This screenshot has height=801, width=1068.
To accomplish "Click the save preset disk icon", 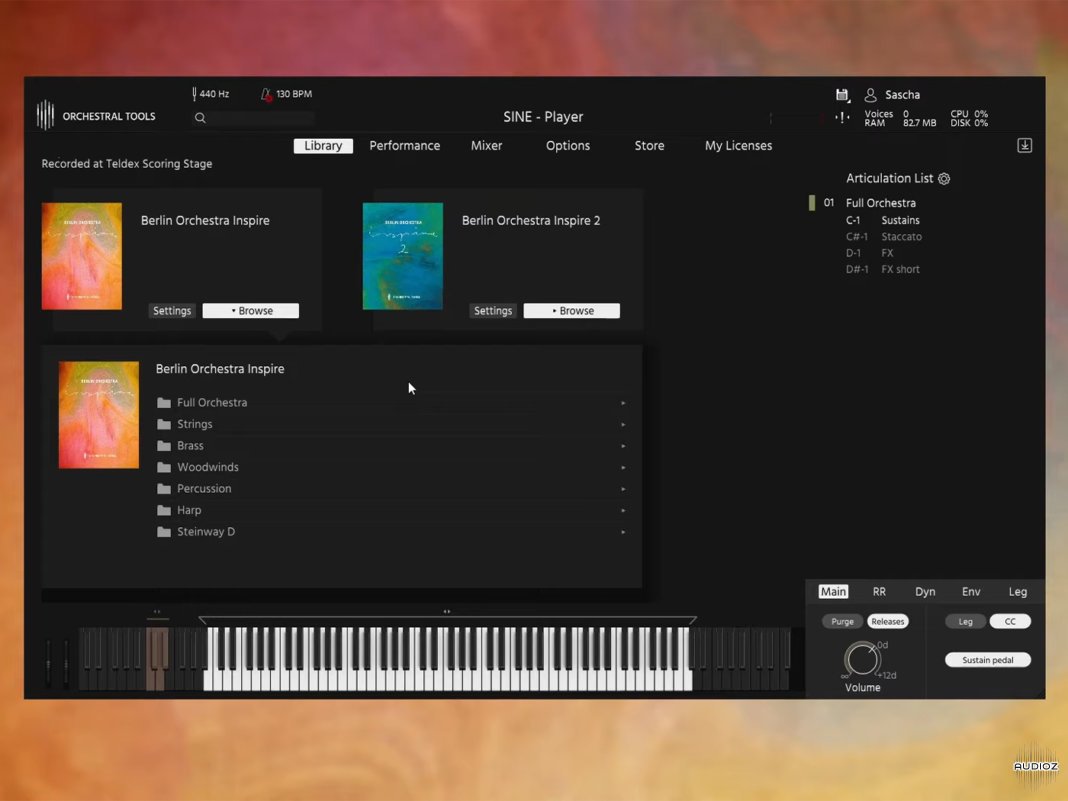I will click(842, 93).
